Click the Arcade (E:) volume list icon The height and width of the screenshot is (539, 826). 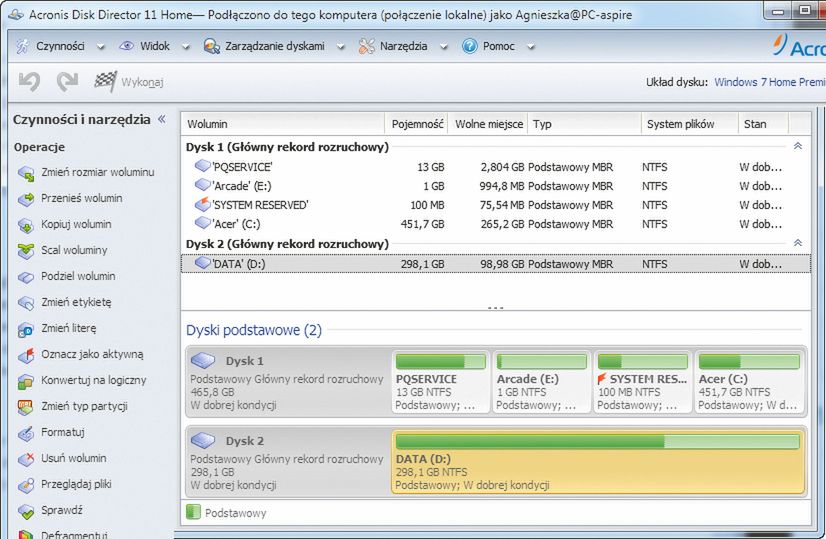pos(202,185)
